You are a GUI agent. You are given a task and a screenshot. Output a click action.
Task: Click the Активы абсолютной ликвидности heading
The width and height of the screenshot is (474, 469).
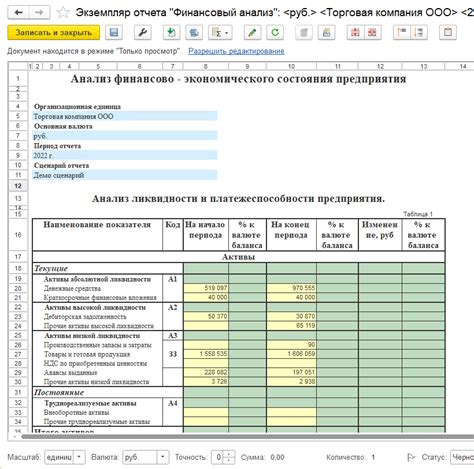click(x=97, y=279)
